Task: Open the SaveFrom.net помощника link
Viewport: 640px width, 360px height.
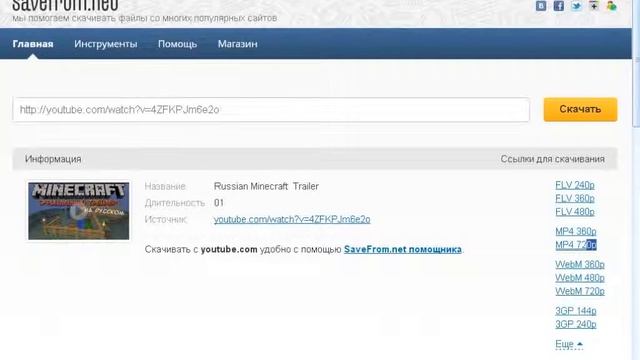Action: [x=402, y=249]
